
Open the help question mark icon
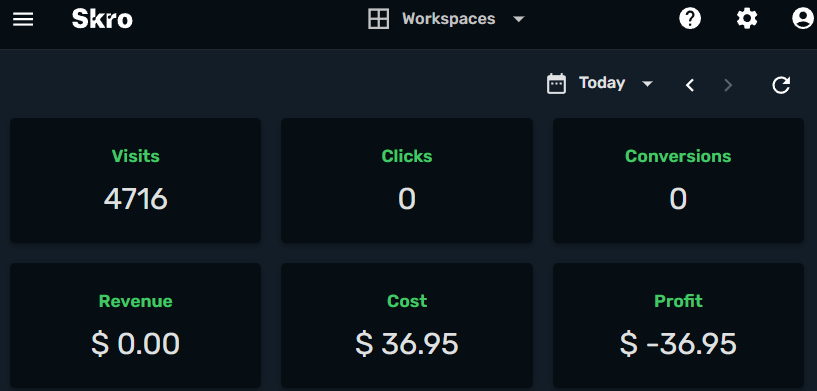(690, 19)
